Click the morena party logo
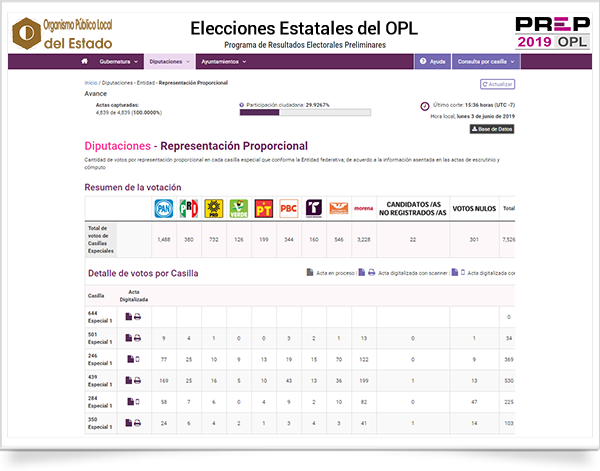Viewport: 600px width, 471px height. (x=364, y=209)
